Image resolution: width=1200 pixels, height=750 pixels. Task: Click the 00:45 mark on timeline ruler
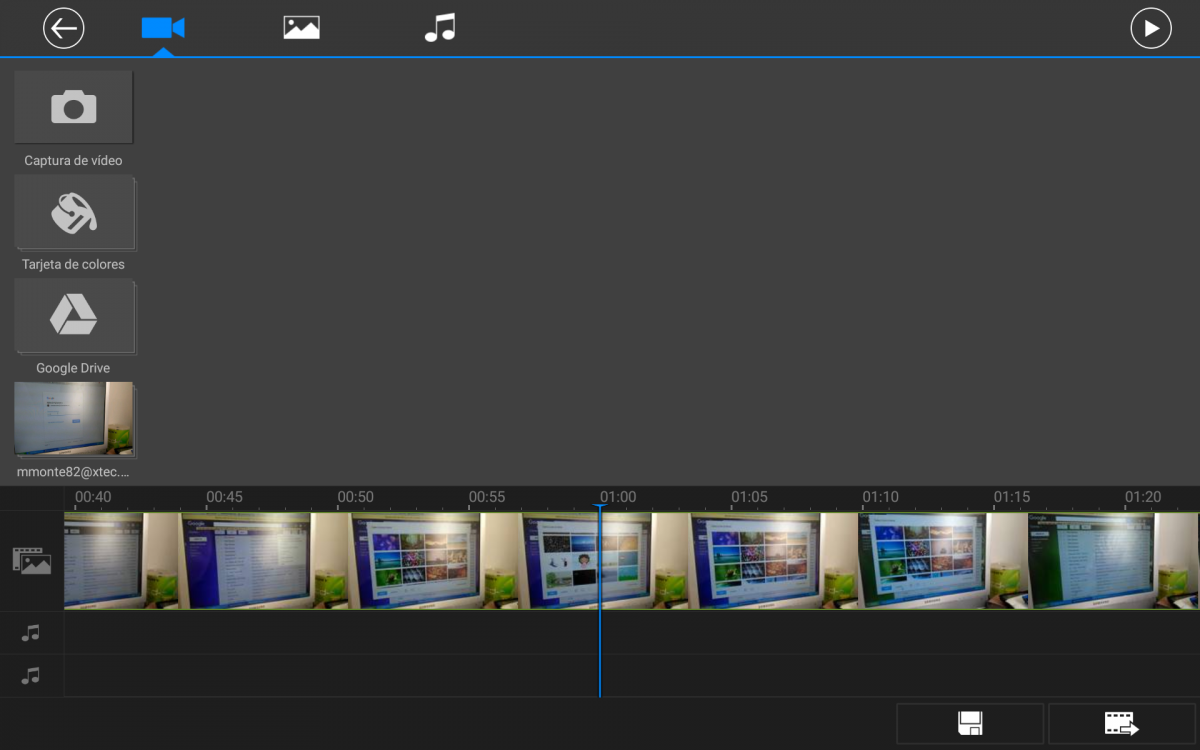pyautogui.click(x=224, y=497)
